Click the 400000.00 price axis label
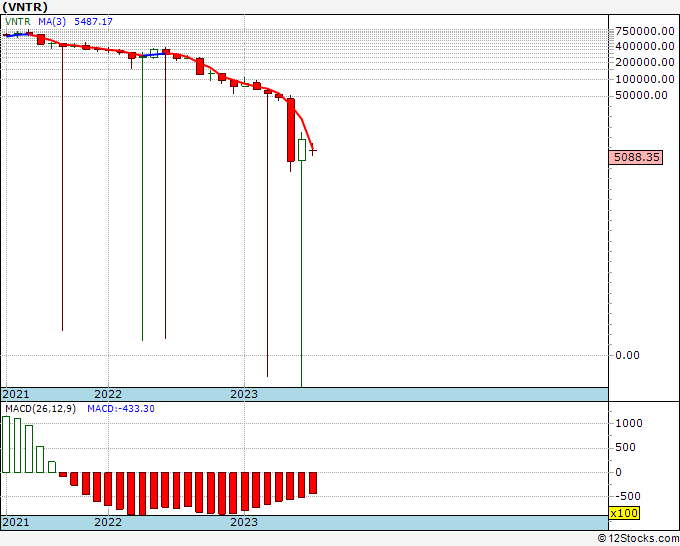The image size is (680, 546). pyautogui.click(x=645, y=46)
